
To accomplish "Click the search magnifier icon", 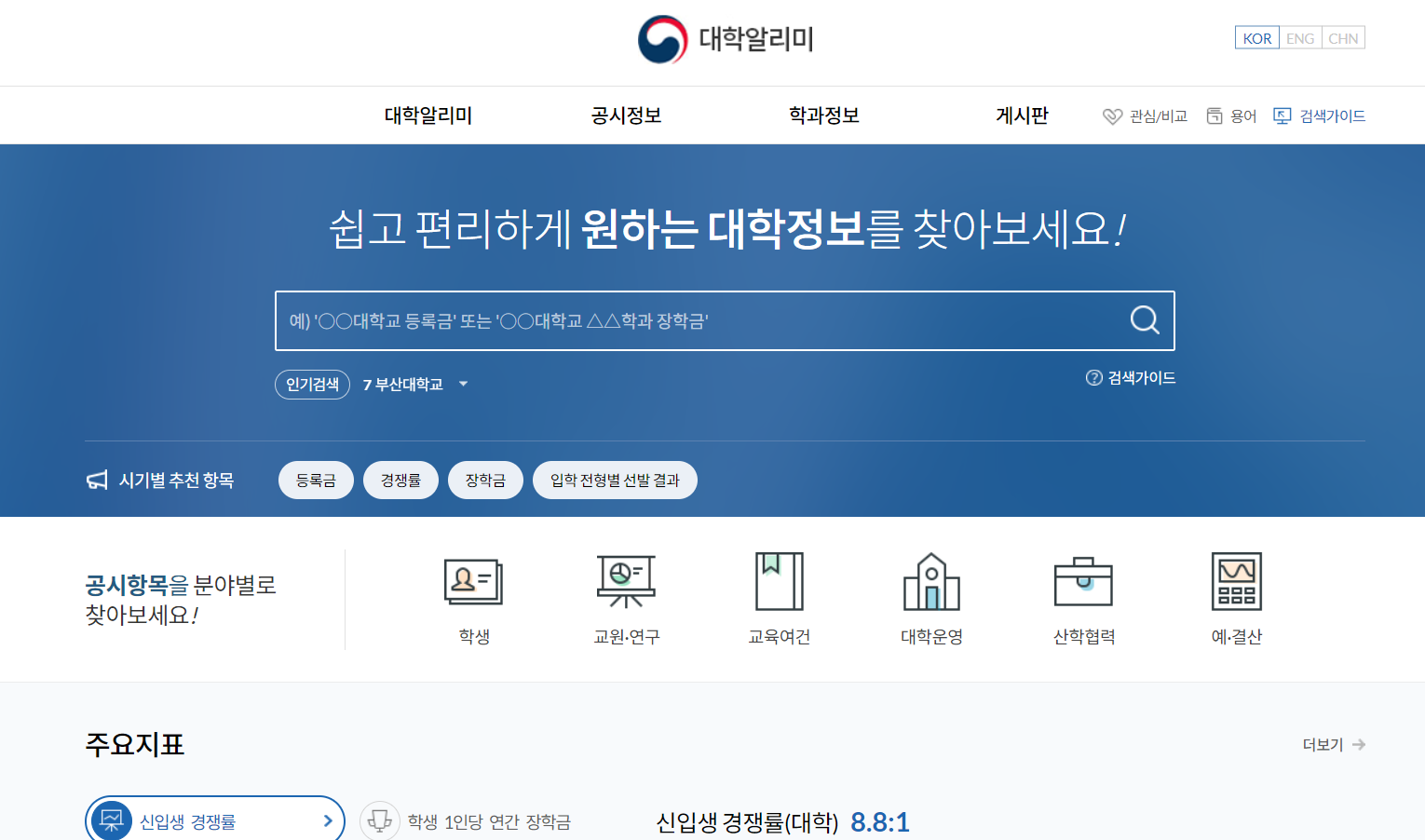I will click(x=1144, y=320).
